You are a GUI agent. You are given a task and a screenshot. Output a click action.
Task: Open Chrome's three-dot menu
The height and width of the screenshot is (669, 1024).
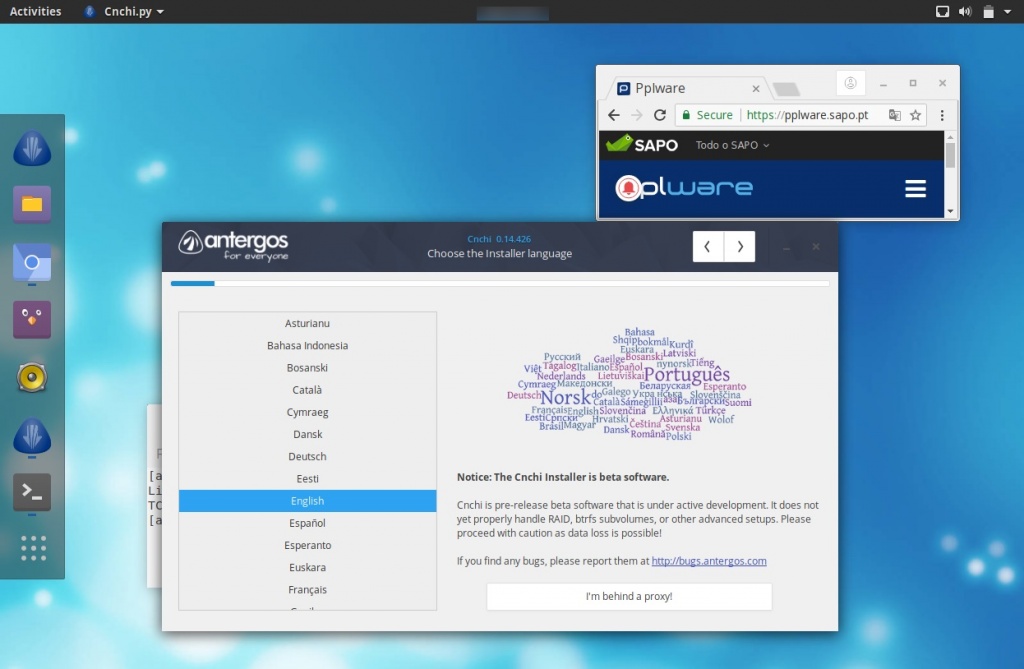[942, 115]
